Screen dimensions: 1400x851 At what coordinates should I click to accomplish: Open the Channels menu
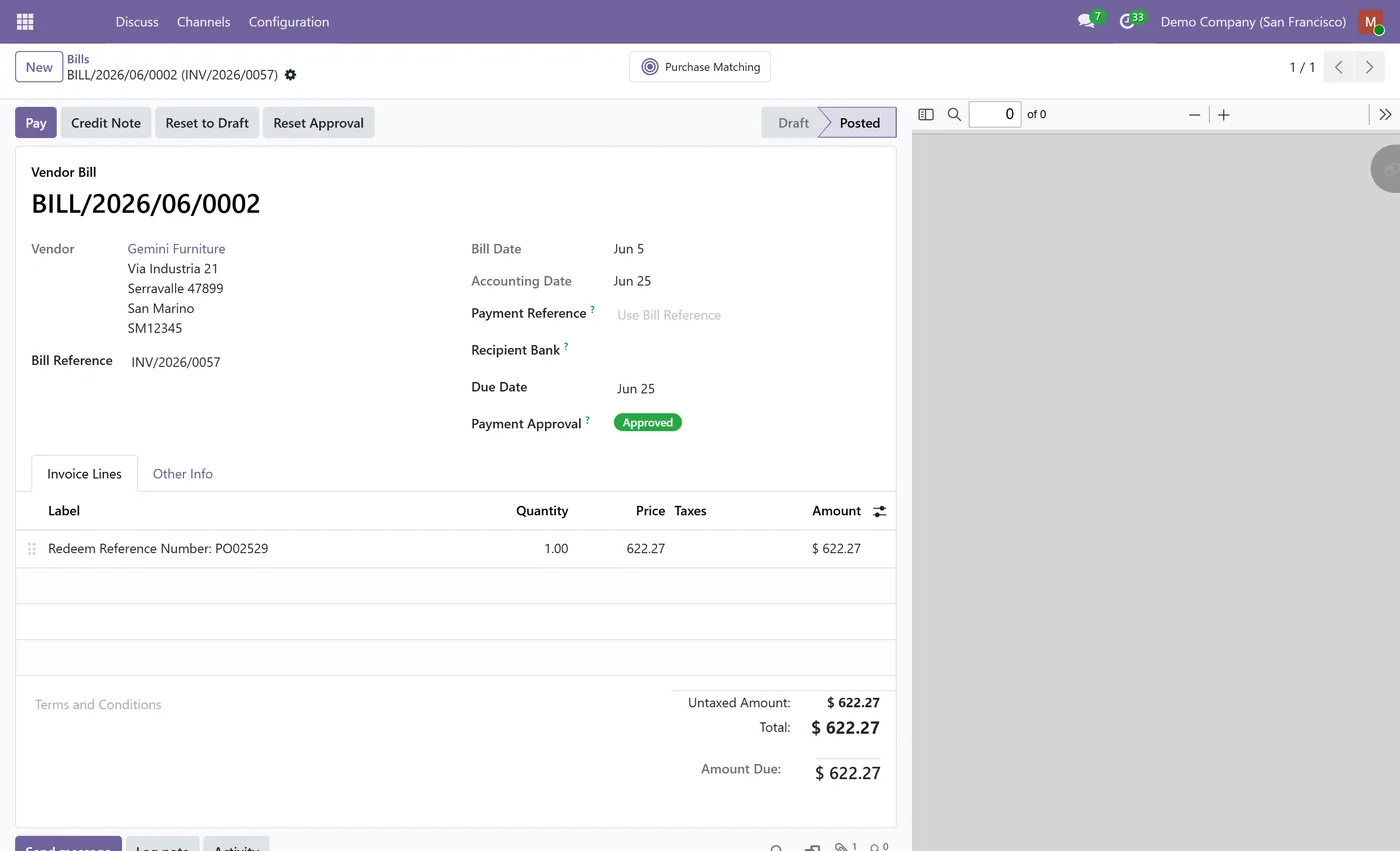[x=203, y=21]
